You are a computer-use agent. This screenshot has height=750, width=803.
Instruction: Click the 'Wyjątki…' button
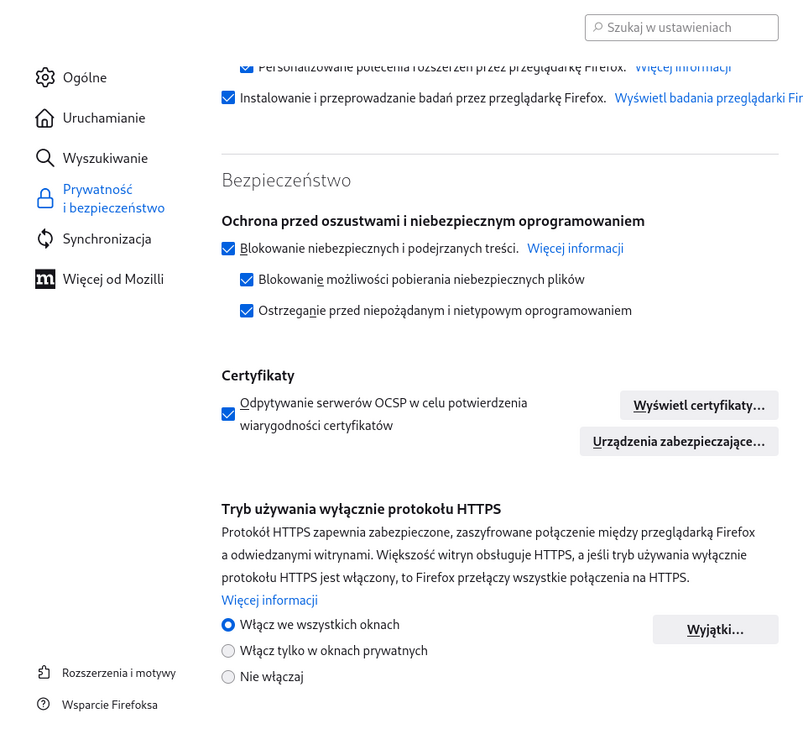pyautogui.click(x=715, y=629)
